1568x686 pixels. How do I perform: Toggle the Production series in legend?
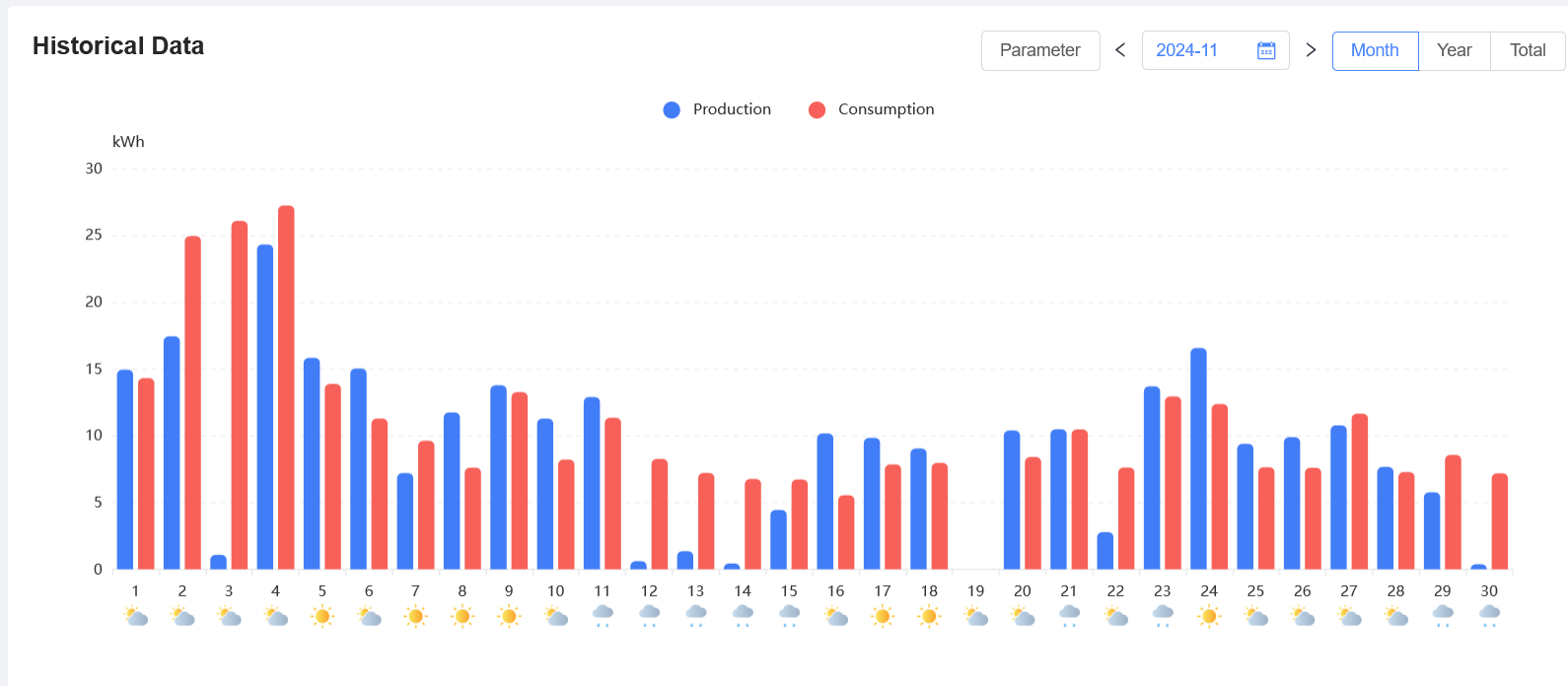731,109
